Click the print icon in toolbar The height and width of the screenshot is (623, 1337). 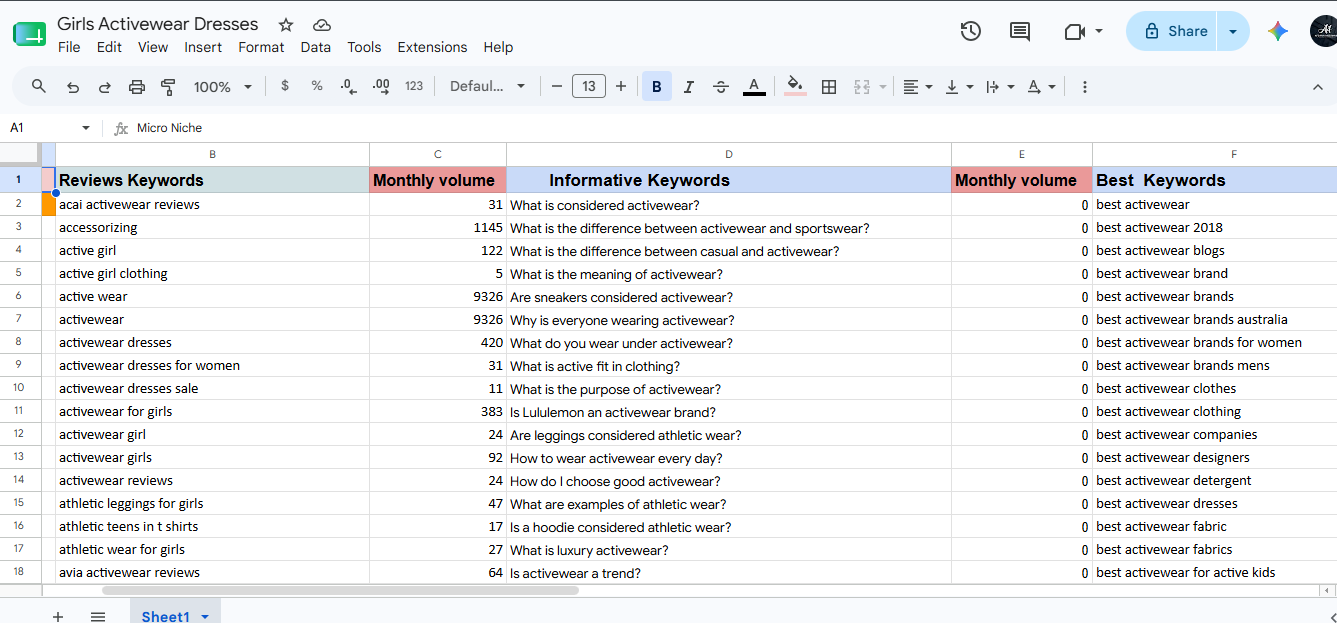[x=137, y=87]
